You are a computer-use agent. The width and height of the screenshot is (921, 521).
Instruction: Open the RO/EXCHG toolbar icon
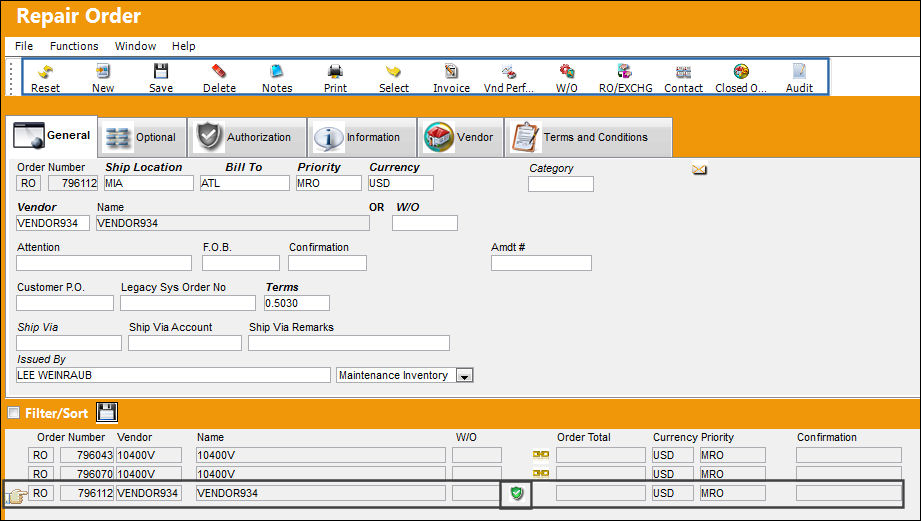[624, 72]
